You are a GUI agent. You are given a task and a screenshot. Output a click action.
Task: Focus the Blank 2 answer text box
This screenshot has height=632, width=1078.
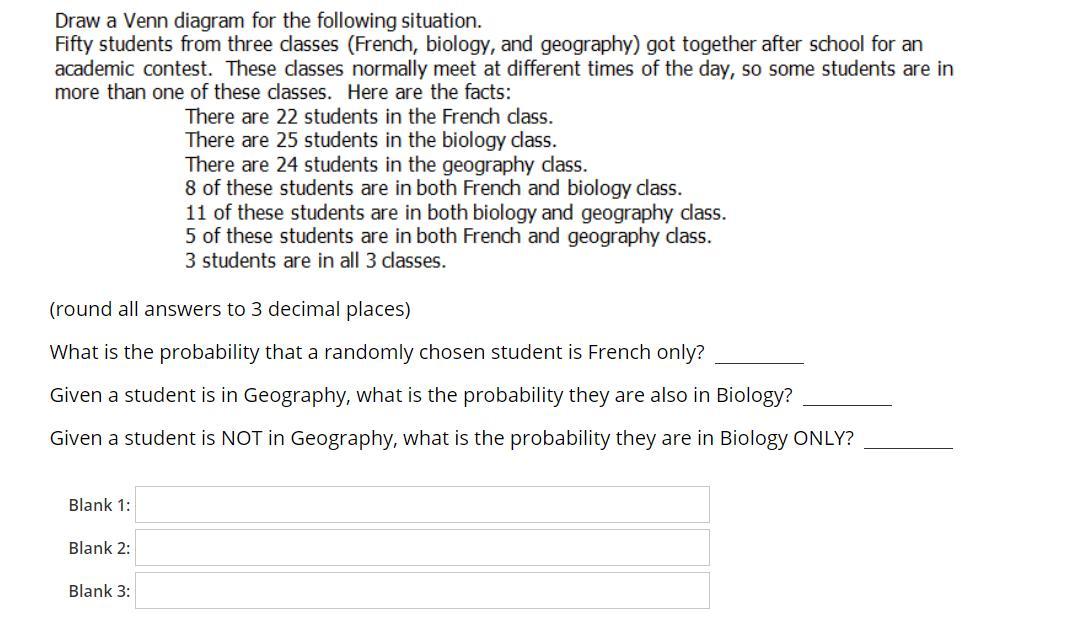click(422, 548)
